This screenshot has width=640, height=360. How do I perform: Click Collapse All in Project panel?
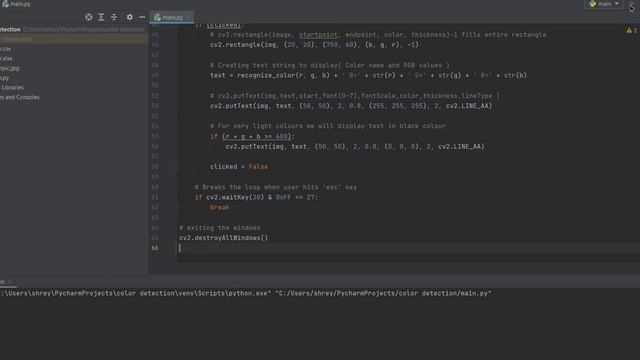click(x=114, y=17)
